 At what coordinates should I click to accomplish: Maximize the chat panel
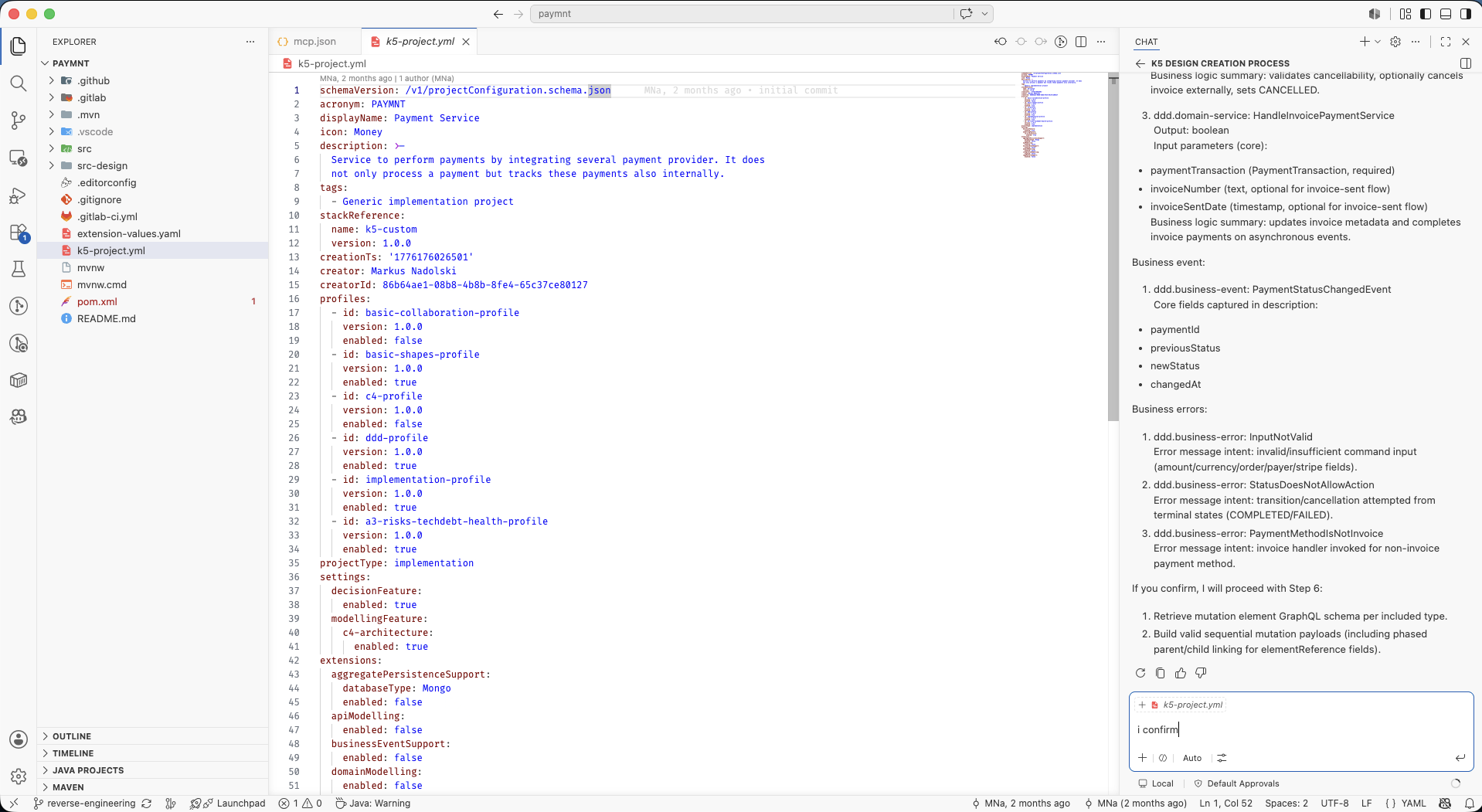[1446, 42]
